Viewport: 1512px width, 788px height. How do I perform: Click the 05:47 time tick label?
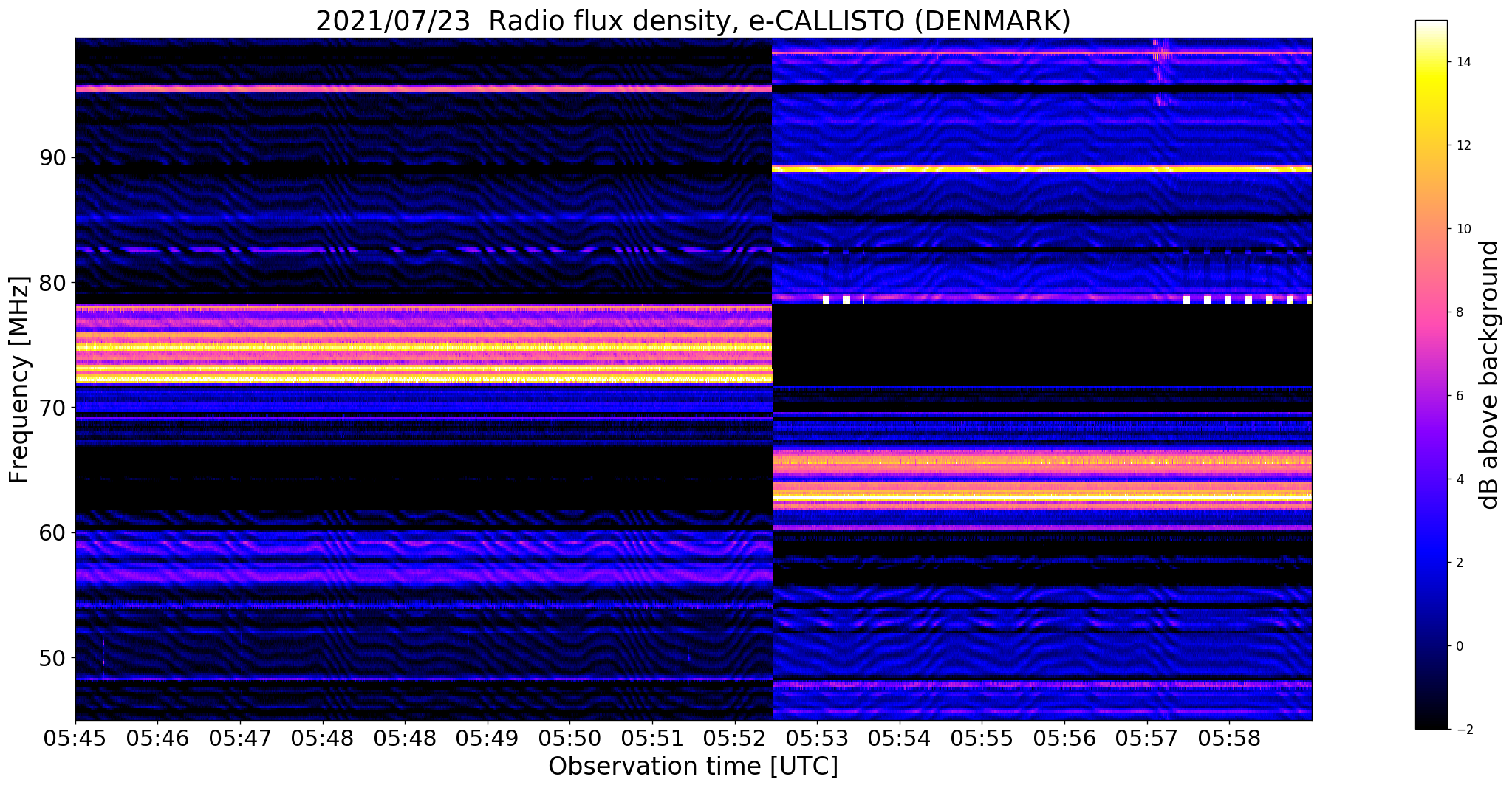(240, 738)
